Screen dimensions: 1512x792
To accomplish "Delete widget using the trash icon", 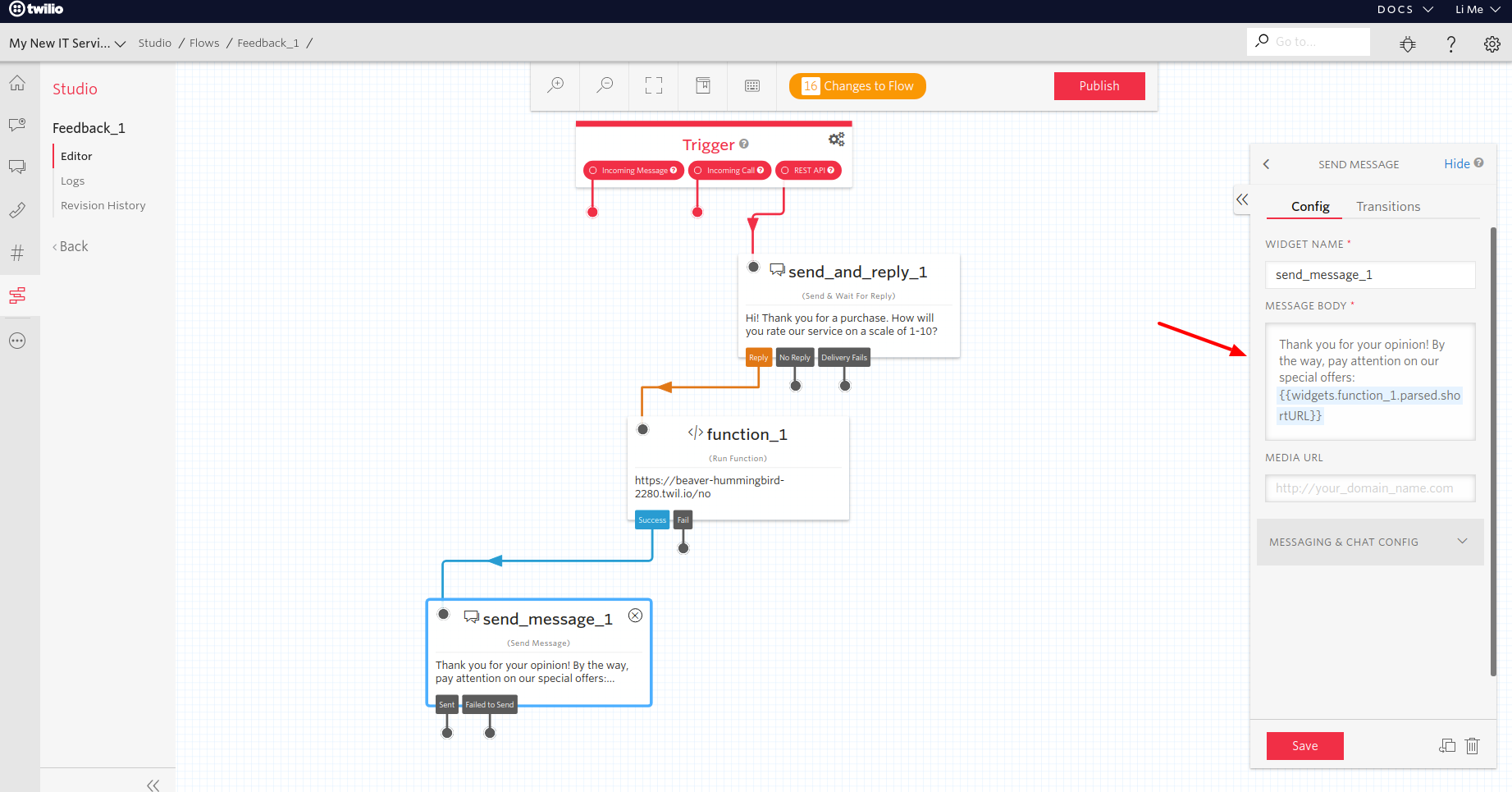I will point(1472,745).
